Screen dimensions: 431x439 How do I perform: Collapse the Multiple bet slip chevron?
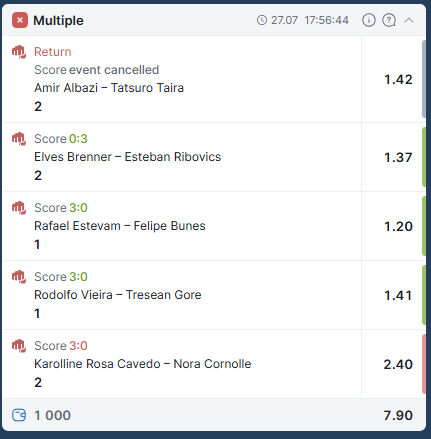click(409, 20)
